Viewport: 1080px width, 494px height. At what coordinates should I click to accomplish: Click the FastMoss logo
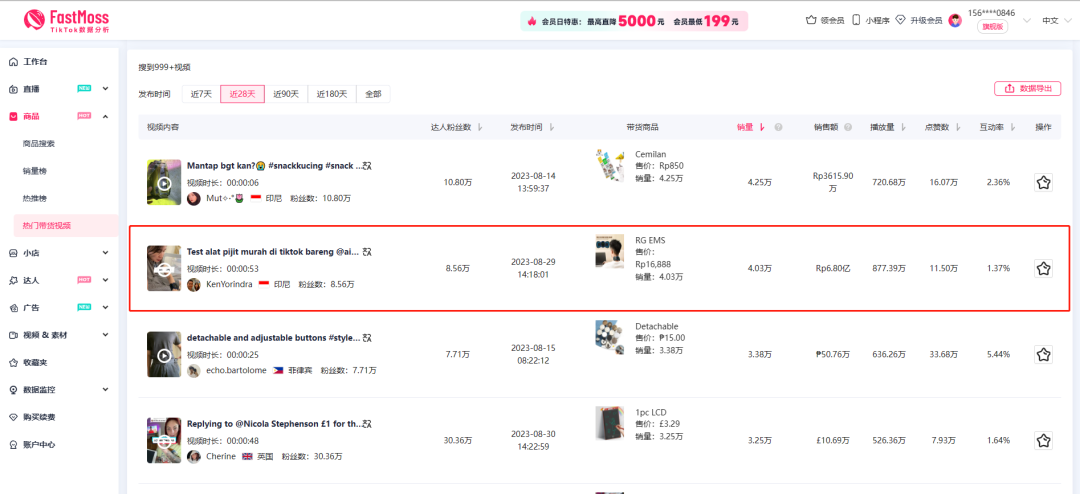coord(66,20)
